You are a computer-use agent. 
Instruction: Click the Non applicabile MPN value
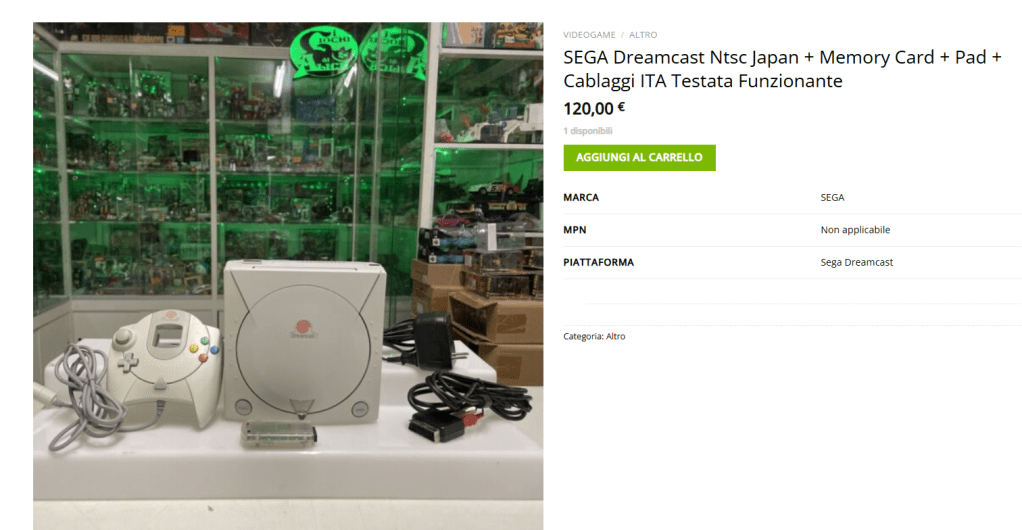click(855, 230)
